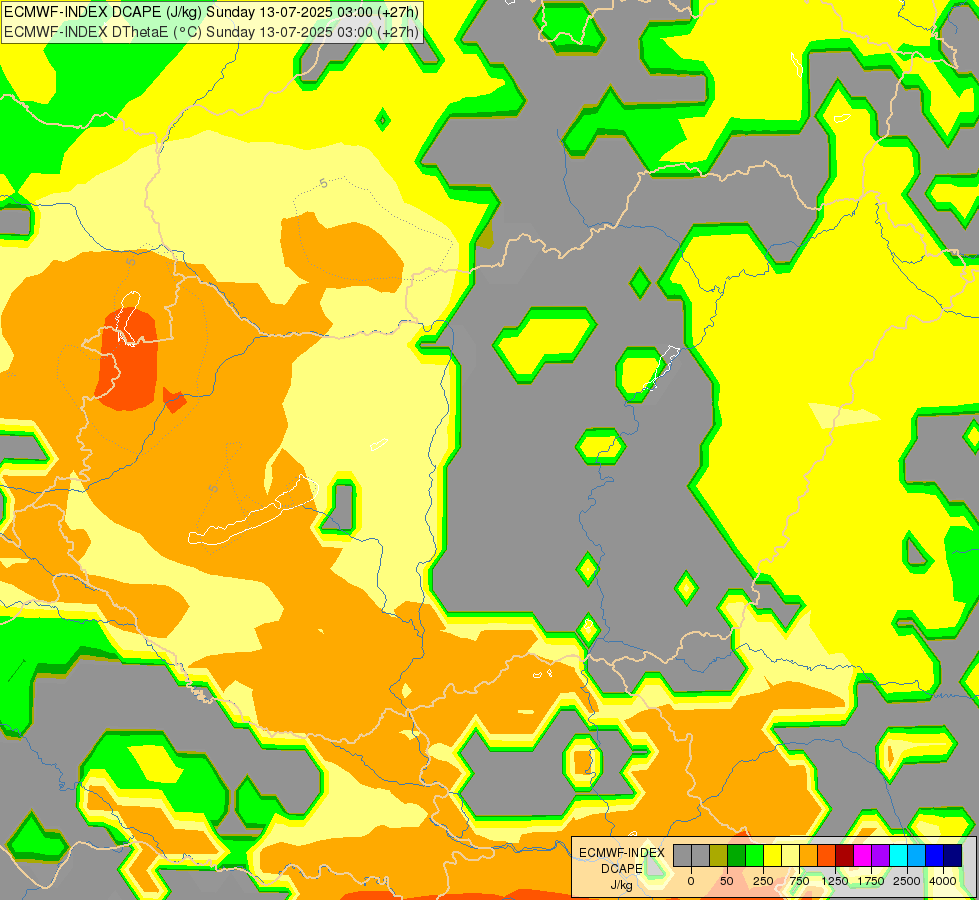Click the legend value 50

[x=727, y=881]
